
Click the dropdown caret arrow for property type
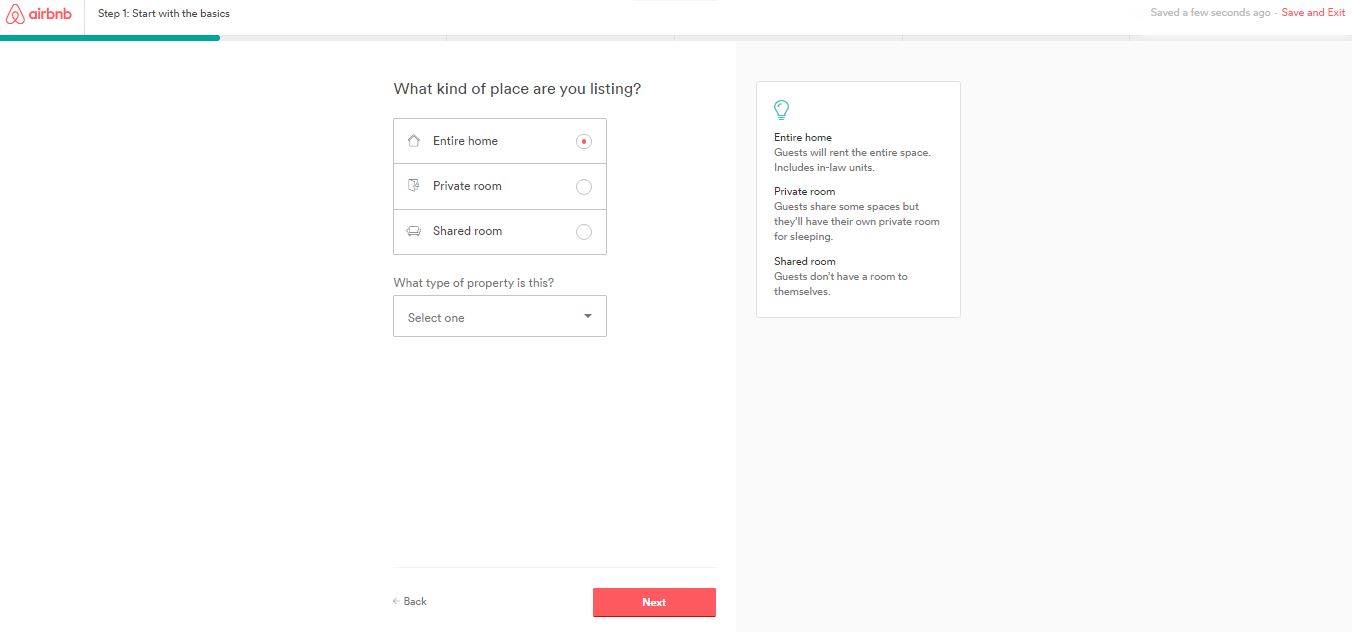pos(588,316)
